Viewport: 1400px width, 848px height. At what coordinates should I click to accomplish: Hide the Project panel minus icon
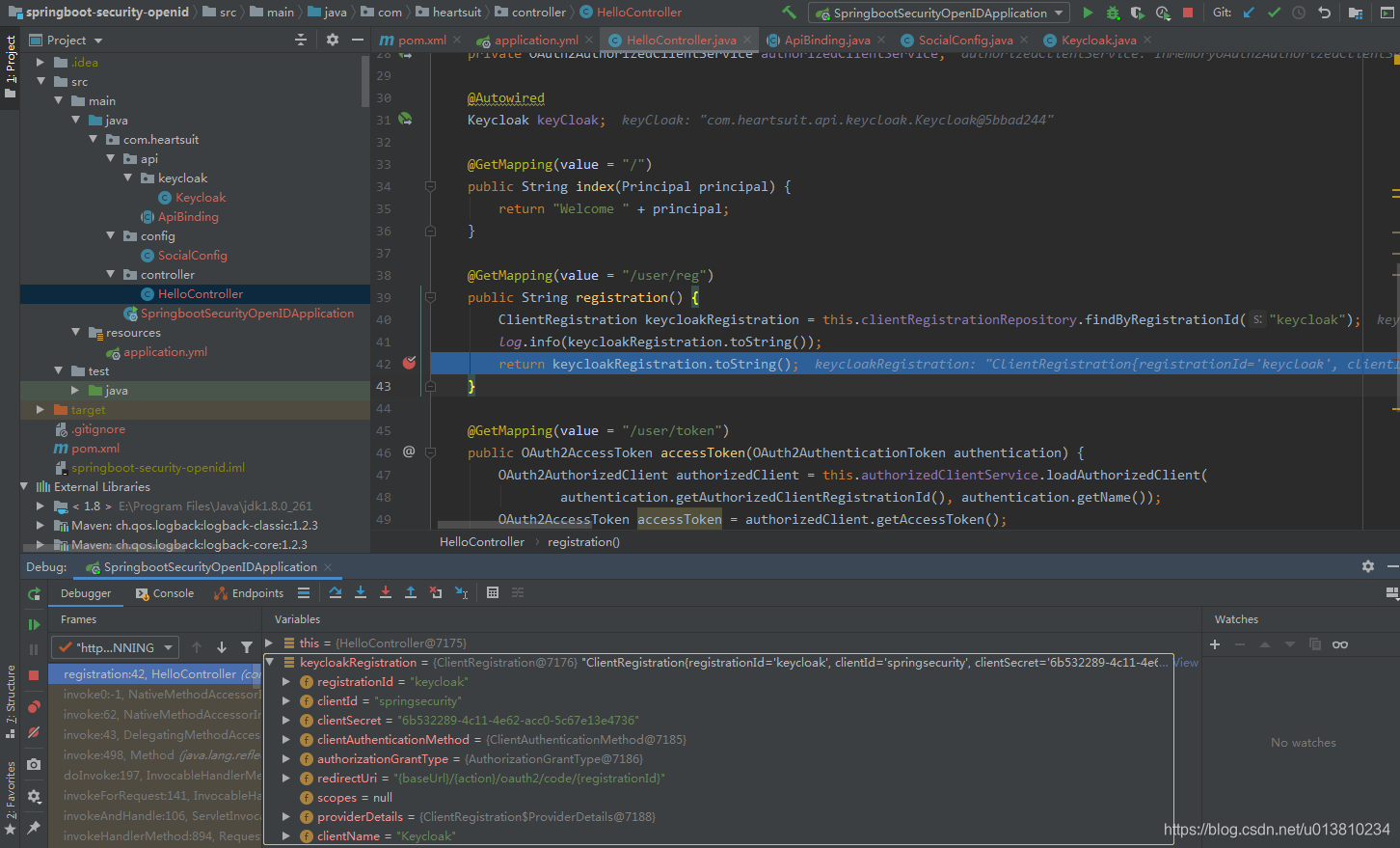[x=358, y=40]
